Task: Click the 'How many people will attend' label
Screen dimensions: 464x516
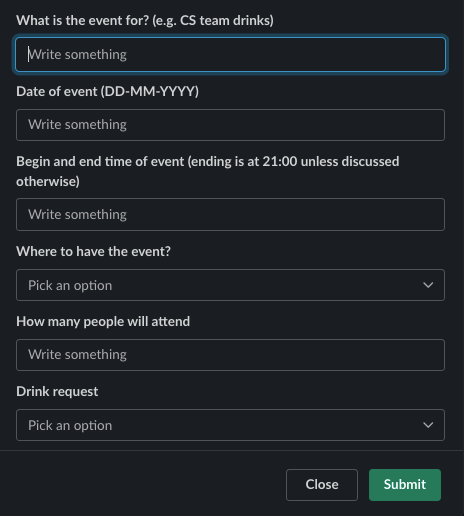Action: point(103,322)
